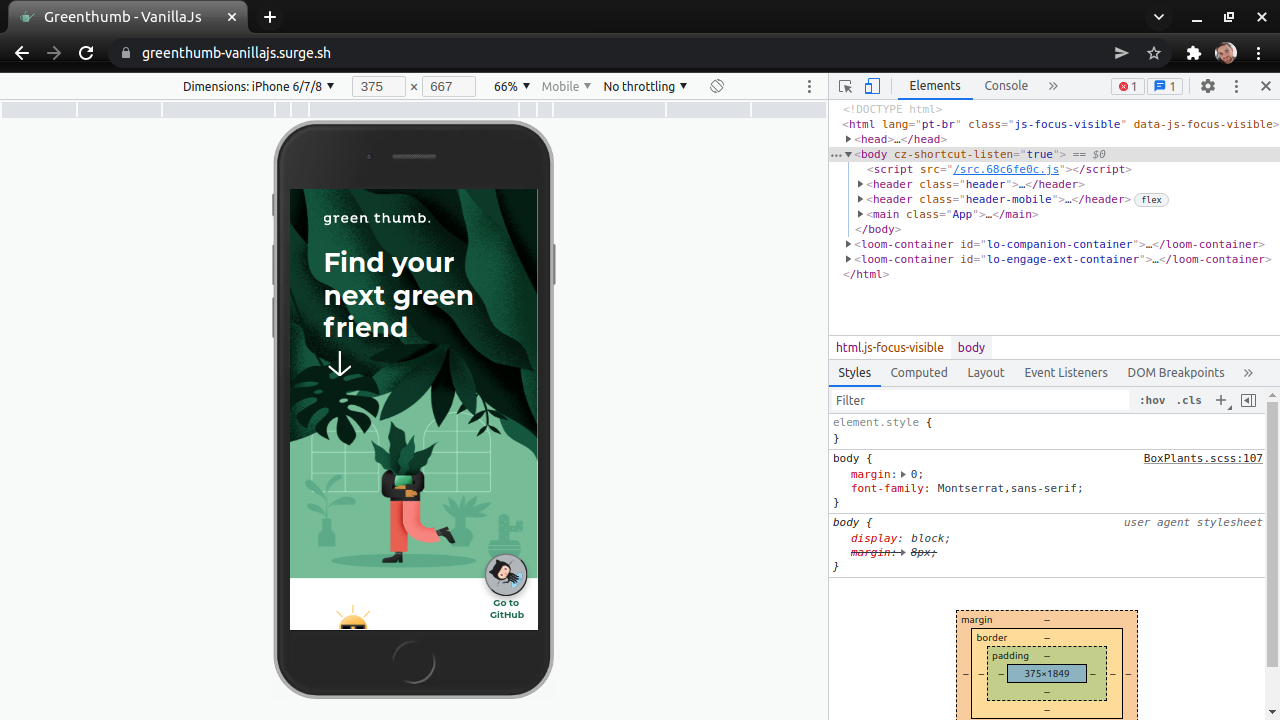Click the site lock icon
This screenshot has height=720, width=1280.
[x=126, y=53]
